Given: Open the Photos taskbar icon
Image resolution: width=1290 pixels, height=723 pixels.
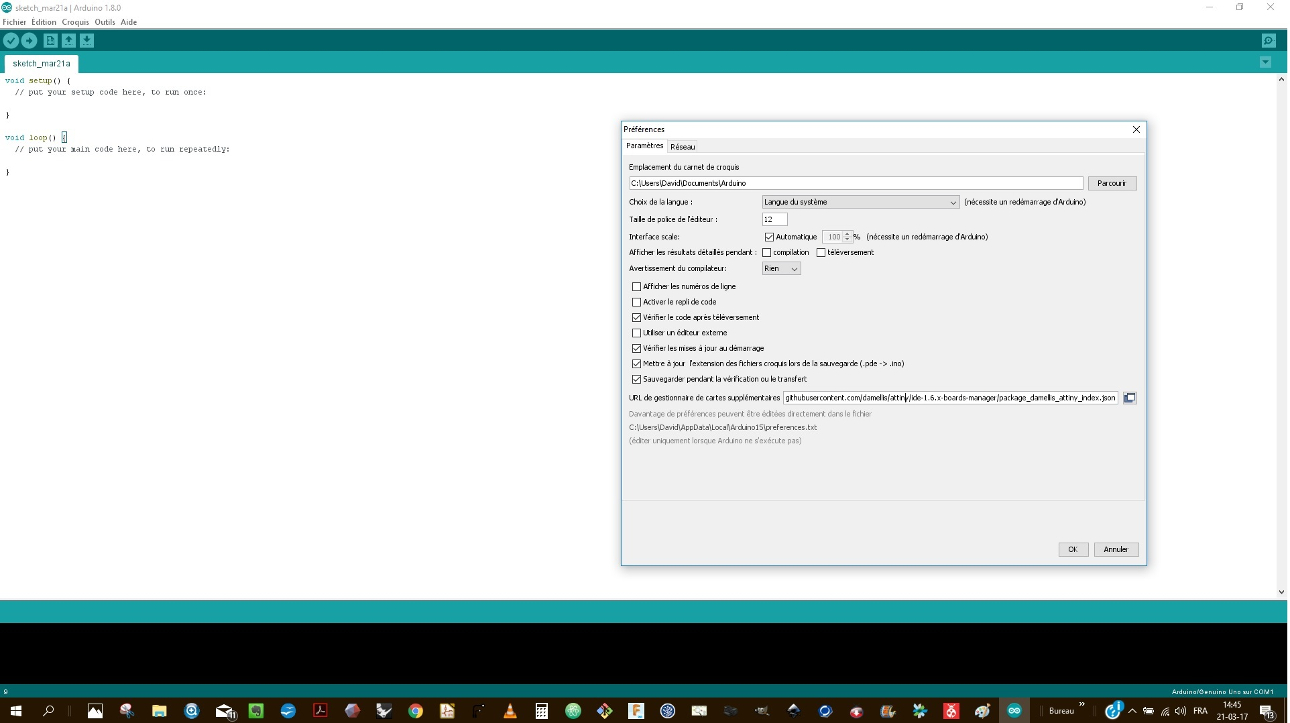Looking at the screenshot, I should point(95,711).
